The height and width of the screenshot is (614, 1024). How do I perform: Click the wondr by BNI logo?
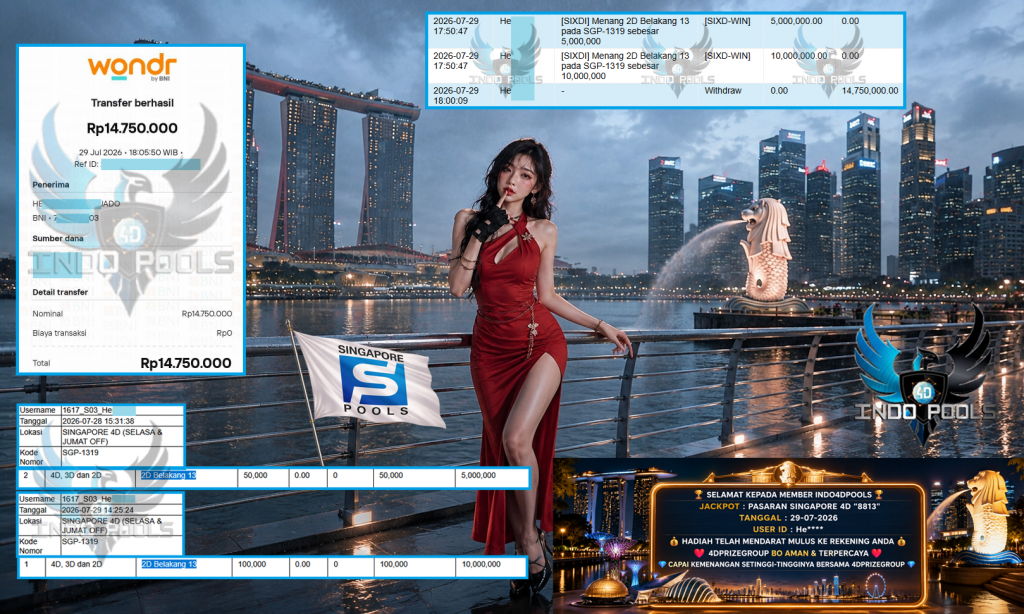coord(132,68)
